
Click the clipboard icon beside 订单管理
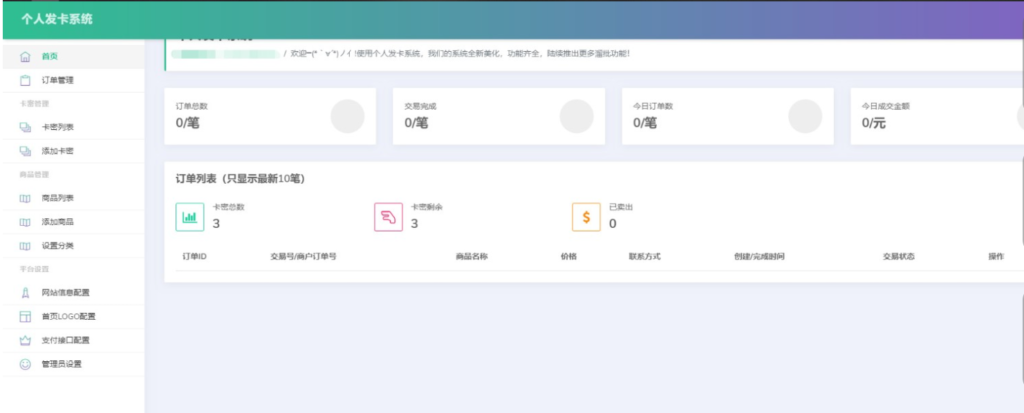(x=25, y=80)
